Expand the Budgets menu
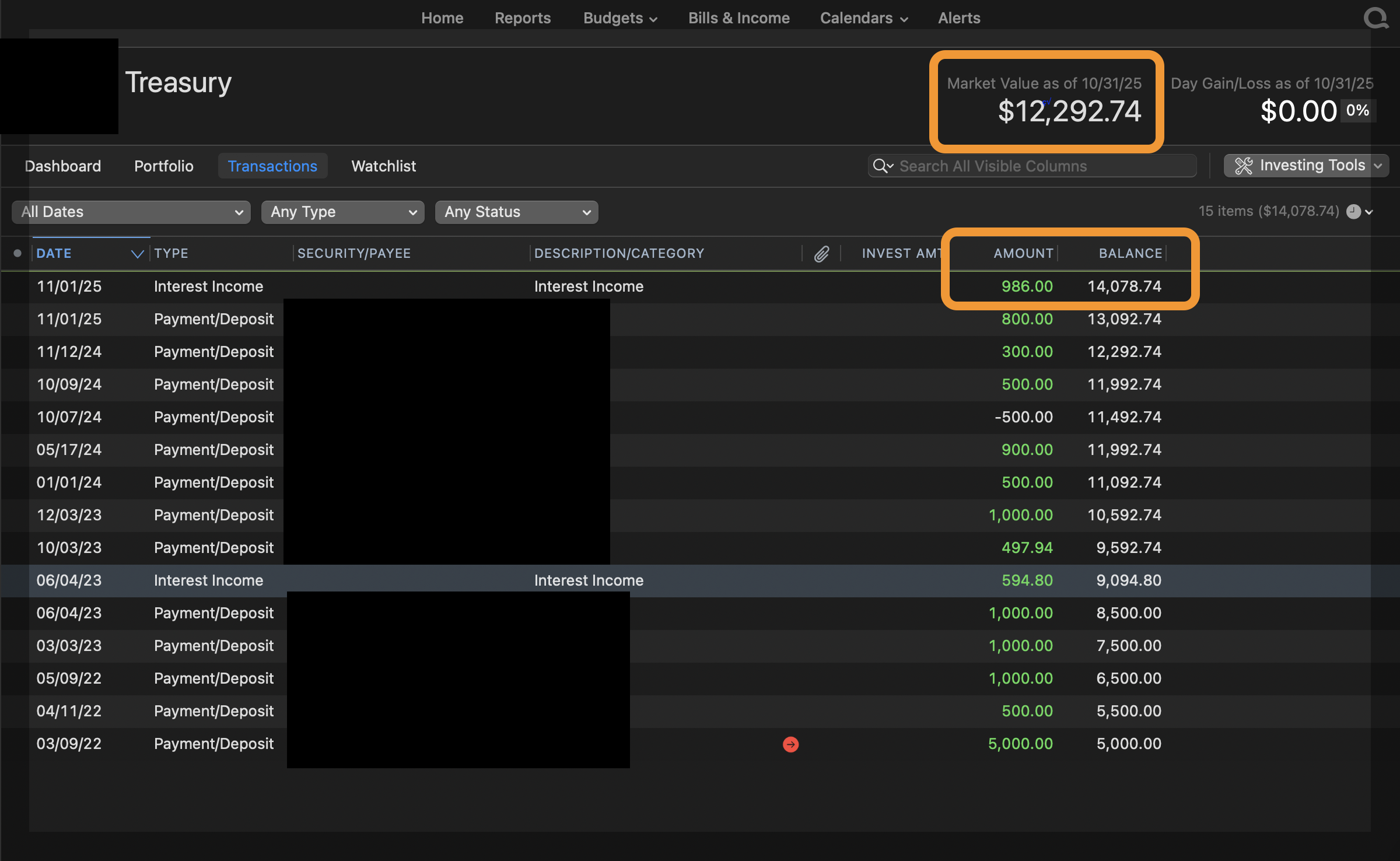 pyautogui.click(x=619, y=18)
